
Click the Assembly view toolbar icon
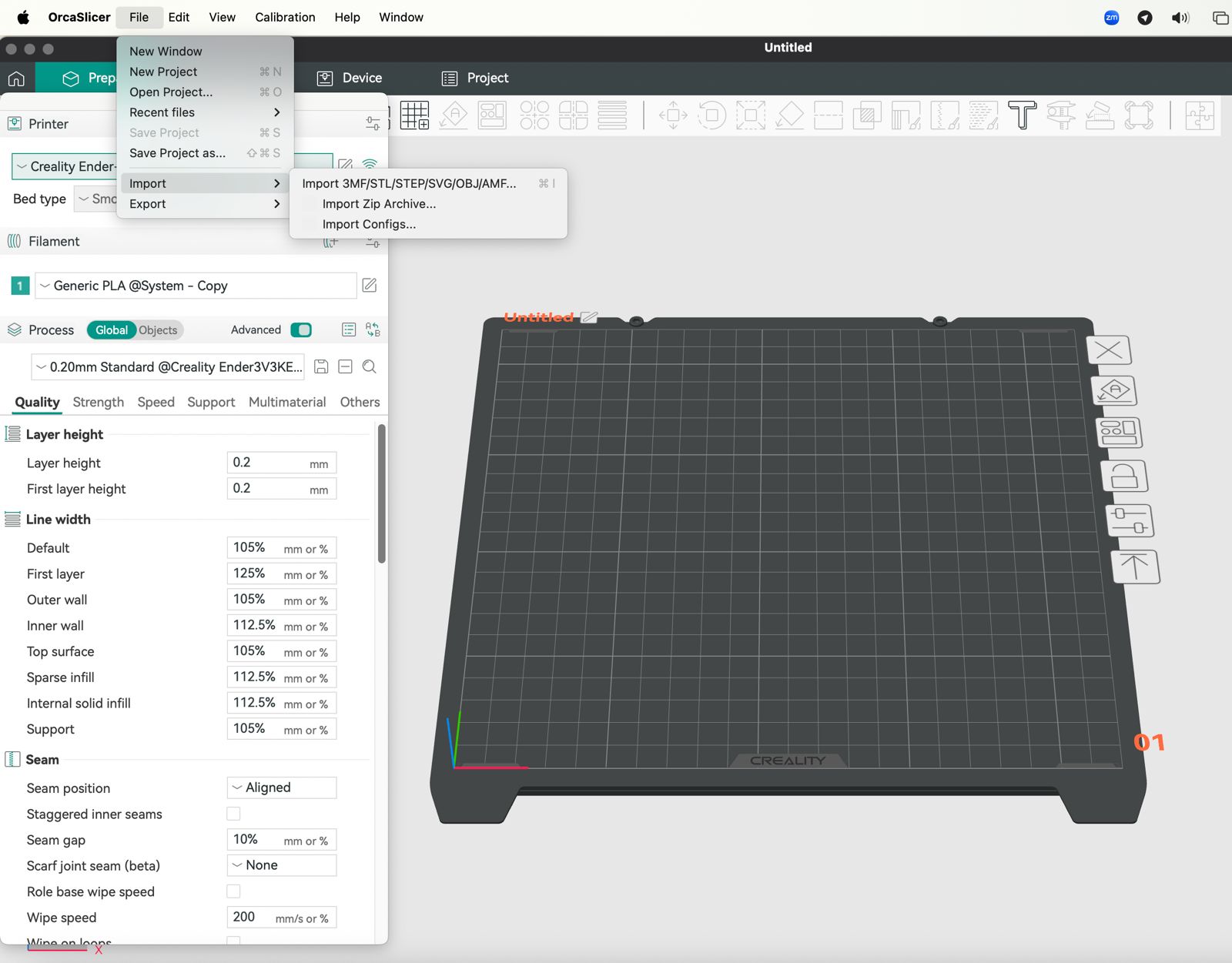(x=1199, y=115)
